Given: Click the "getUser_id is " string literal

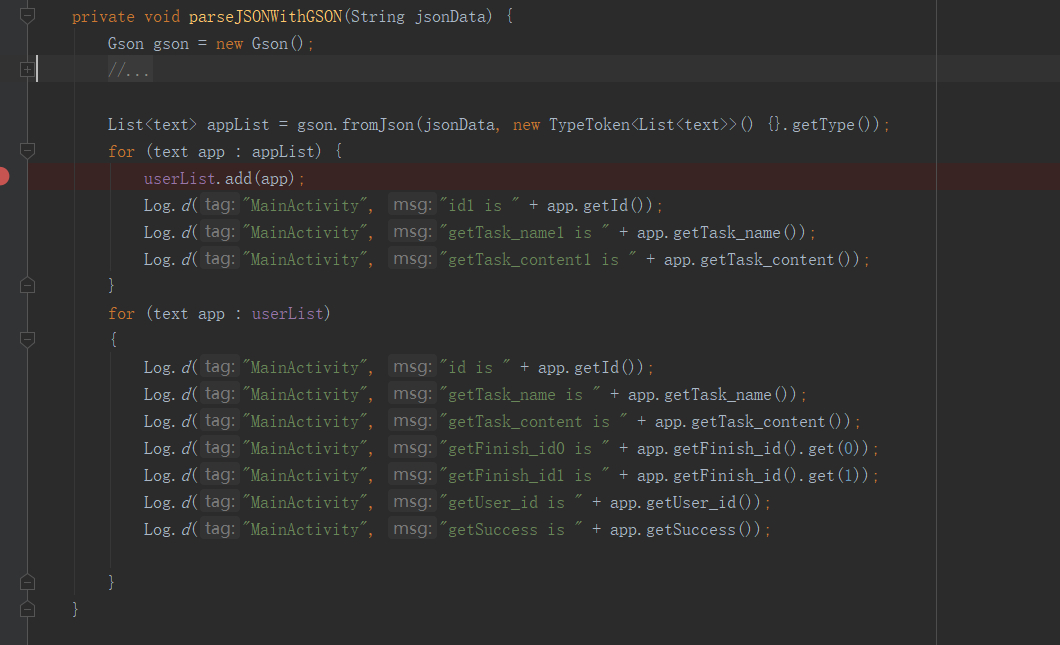Looking at the screenshot, I should pyautogui.click(x=512, y=502).
